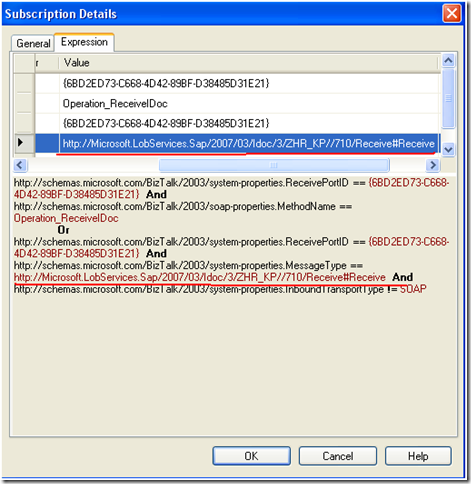This screenshot has height=484, width=471.
Task: Click the horizontal scroll left arrow
Action: [x=20, y=165]
